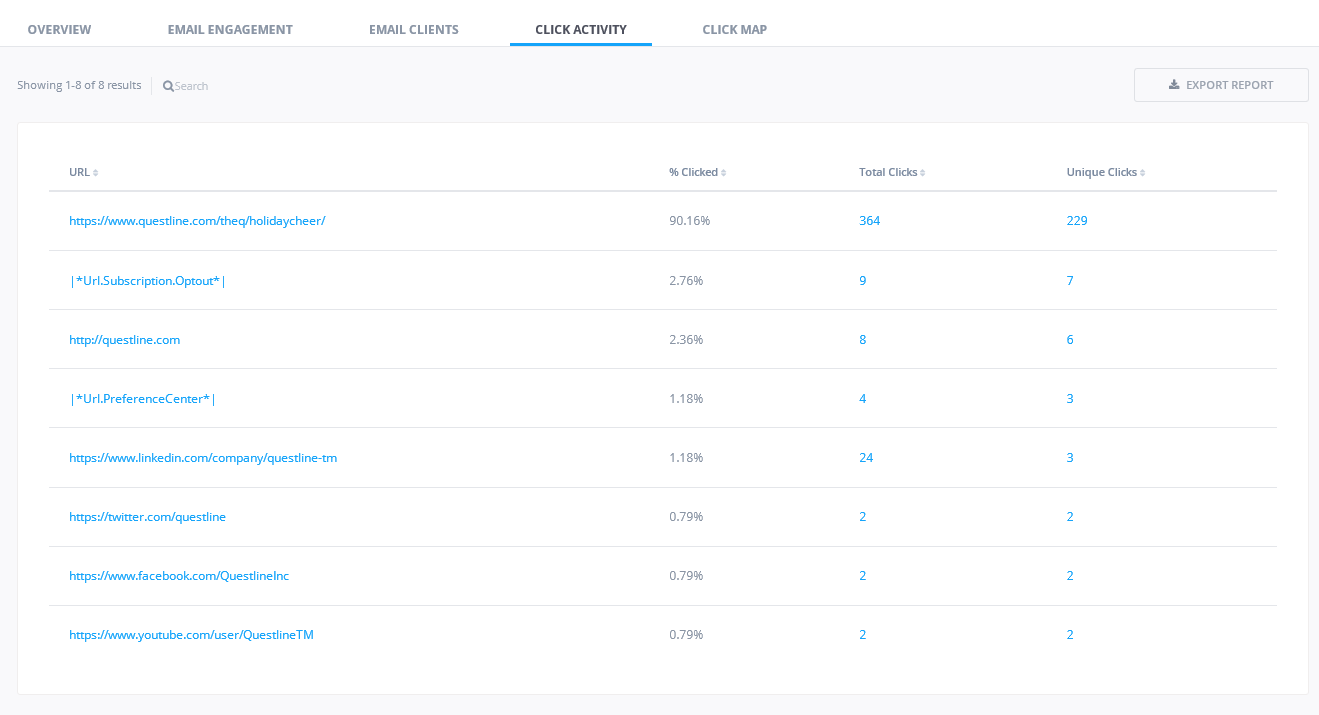
Task: Open the holidaycheer questline URL link
Action: [197, 221]
